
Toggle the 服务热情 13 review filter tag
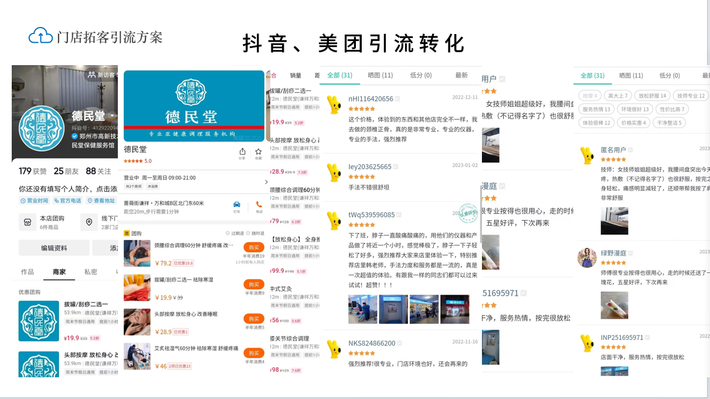(596, 109)
